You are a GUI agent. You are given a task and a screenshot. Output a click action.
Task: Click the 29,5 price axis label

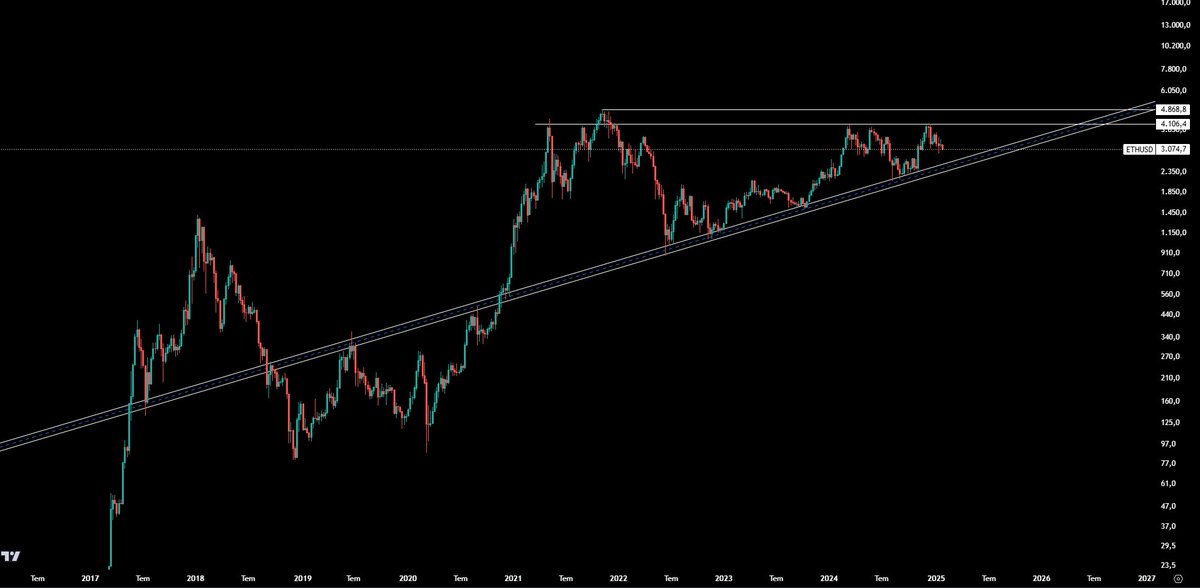[1169, 547]
